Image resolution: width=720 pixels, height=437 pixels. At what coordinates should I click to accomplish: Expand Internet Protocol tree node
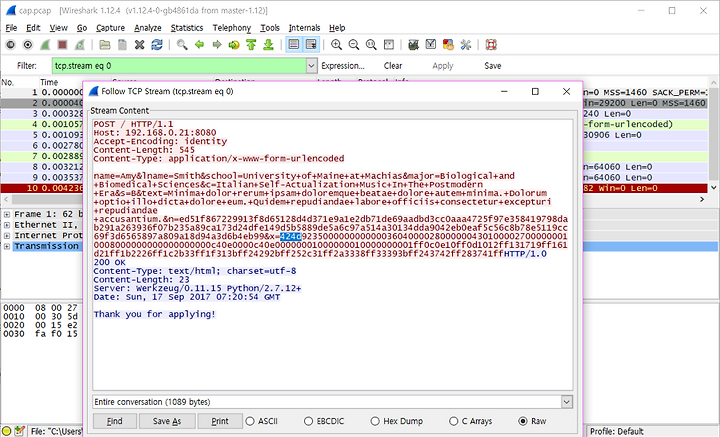pos(7,235)
